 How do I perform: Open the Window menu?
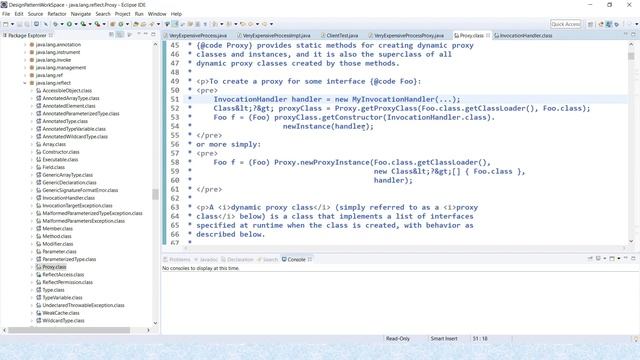click(x=157, y=14)
